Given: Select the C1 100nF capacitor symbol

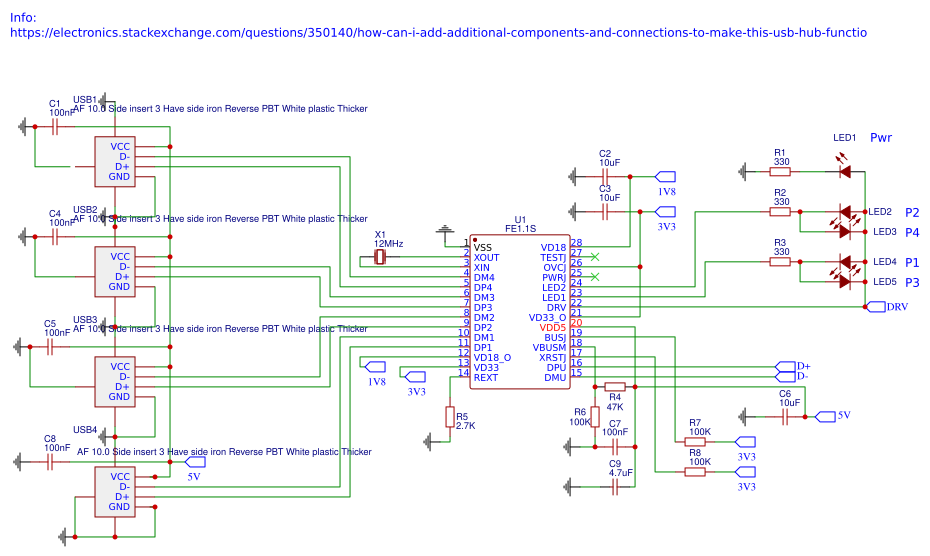Looking at the screenshot, I should coord(55,127).
